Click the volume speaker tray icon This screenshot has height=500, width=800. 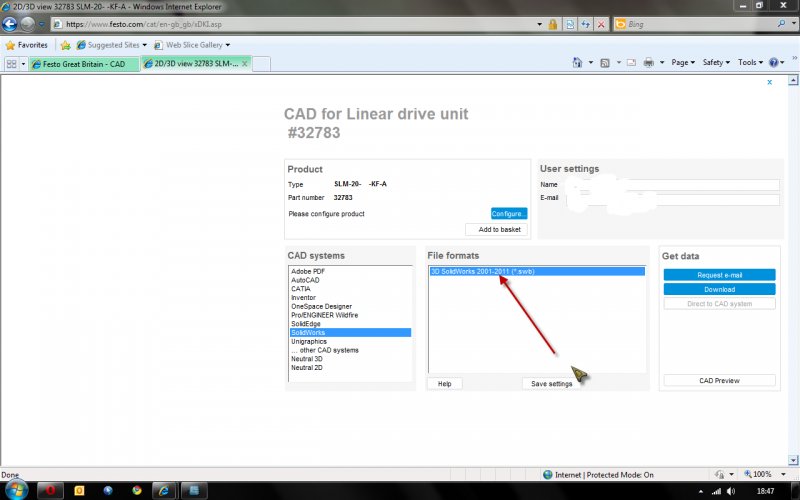pos(731,491)
